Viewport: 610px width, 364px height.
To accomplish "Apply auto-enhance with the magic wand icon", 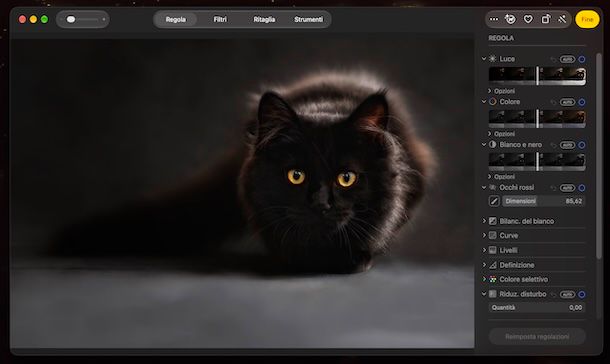I will click(562, 19).
